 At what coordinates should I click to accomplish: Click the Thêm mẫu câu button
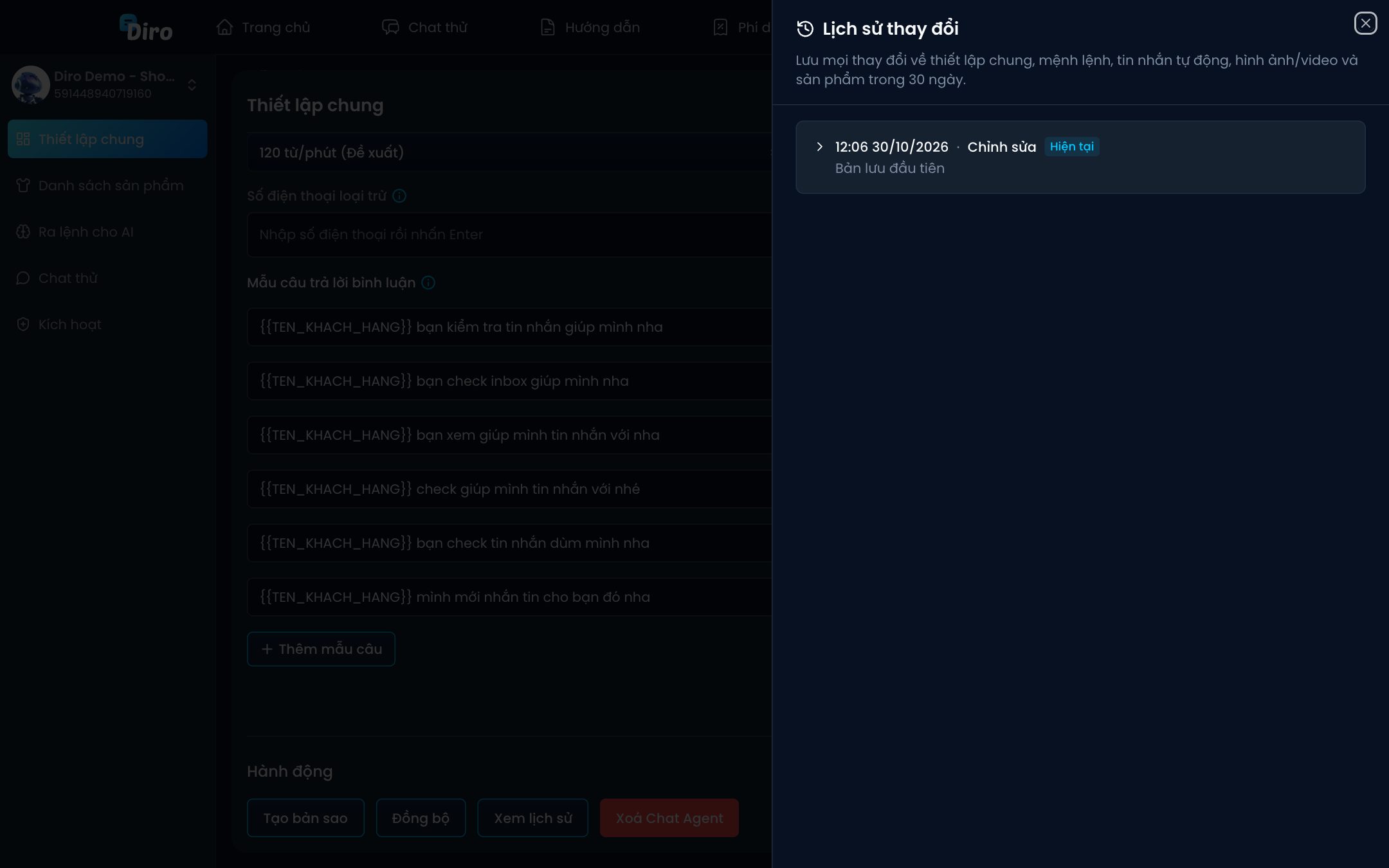321,649
